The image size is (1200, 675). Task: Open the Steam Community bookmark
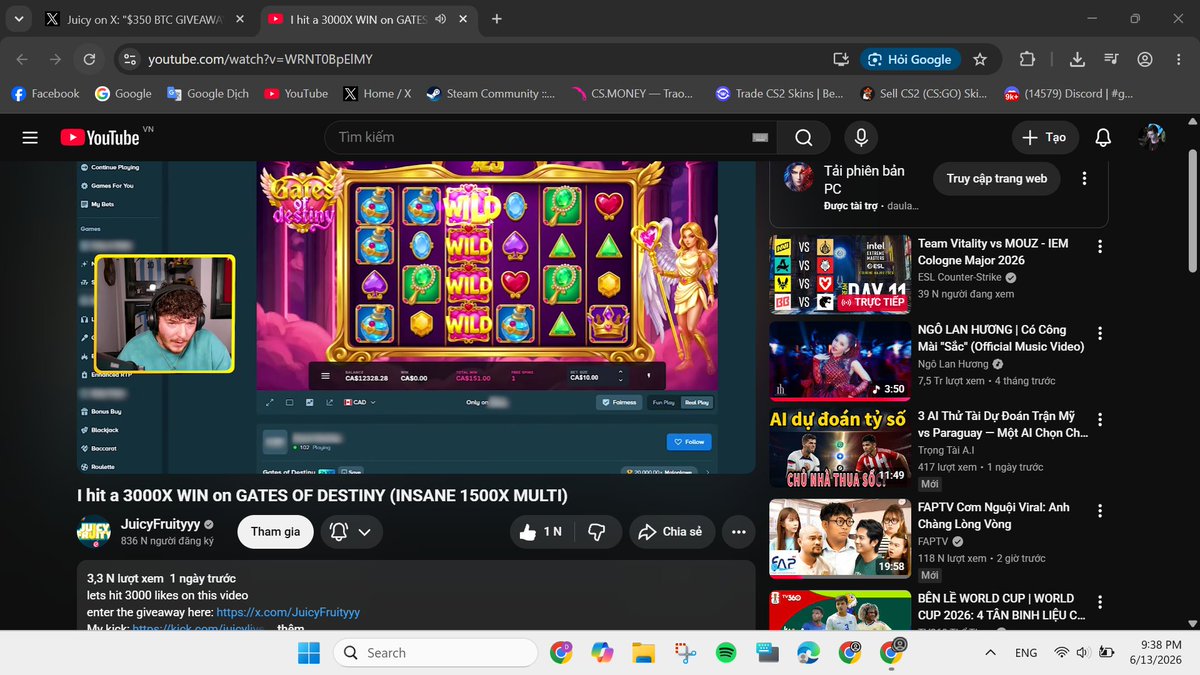pyautogui.click(x=490, y=93)
